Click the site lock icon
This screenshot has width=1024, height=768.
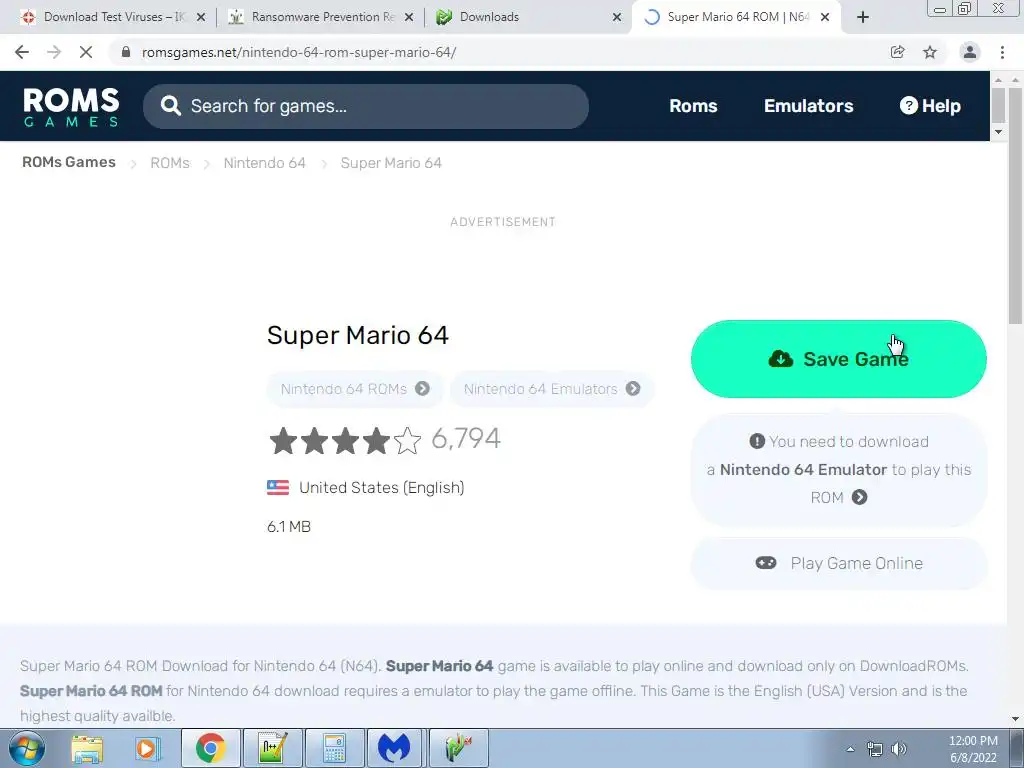tap(125, 52)
